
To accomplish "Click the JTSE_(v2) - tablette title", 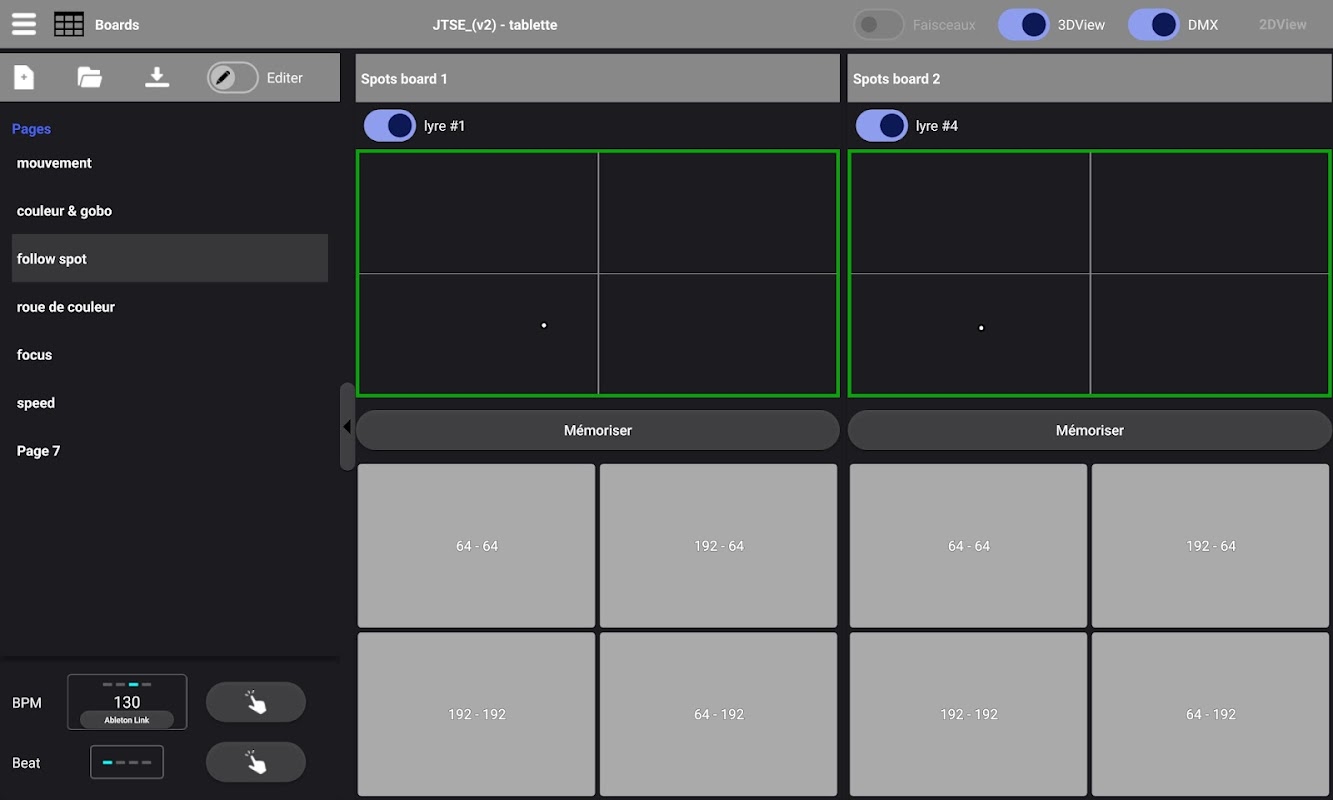I will click(495, 25).
